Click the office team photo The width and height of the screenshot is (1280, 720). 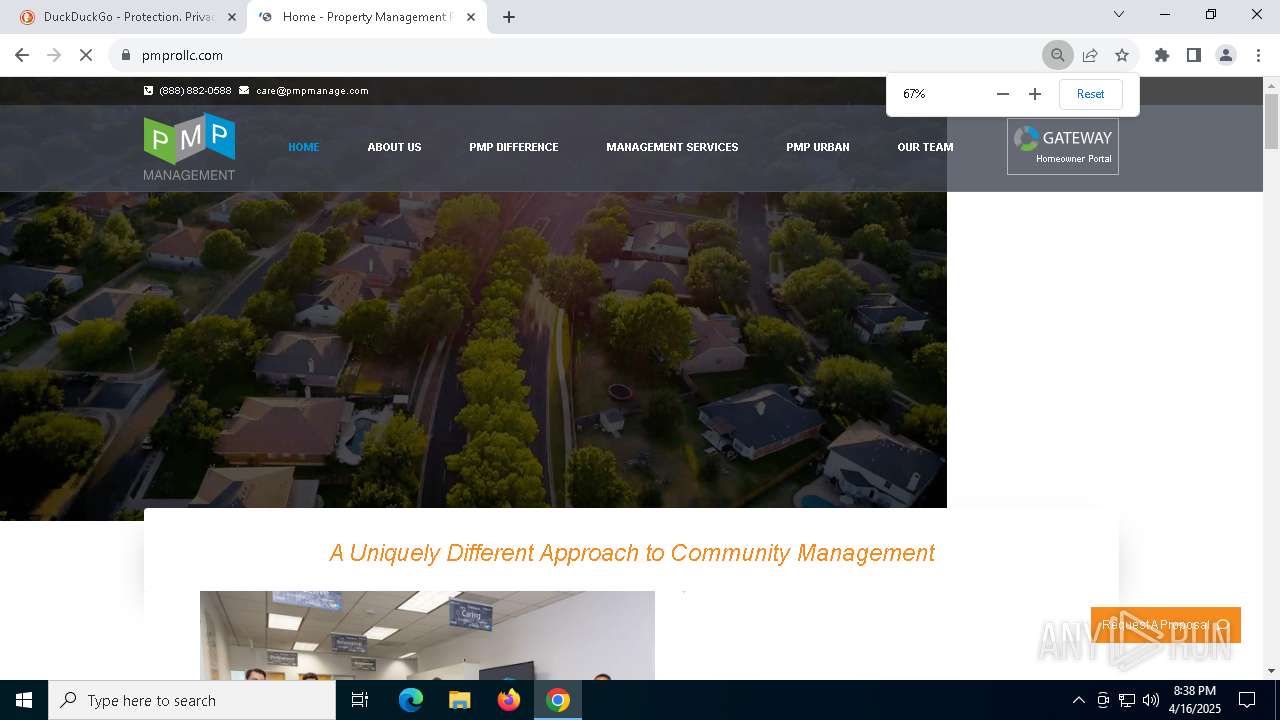coord(427,636)
